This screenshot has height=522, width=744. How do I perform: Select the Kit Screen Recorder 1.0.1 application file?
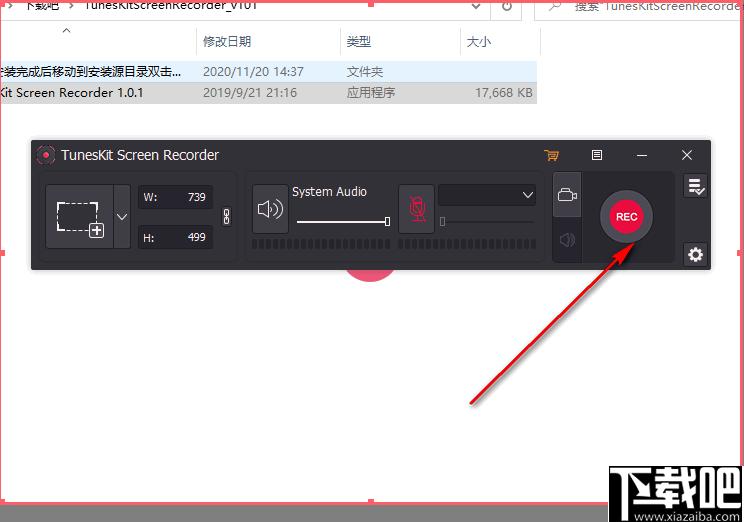tap(269, 93)
